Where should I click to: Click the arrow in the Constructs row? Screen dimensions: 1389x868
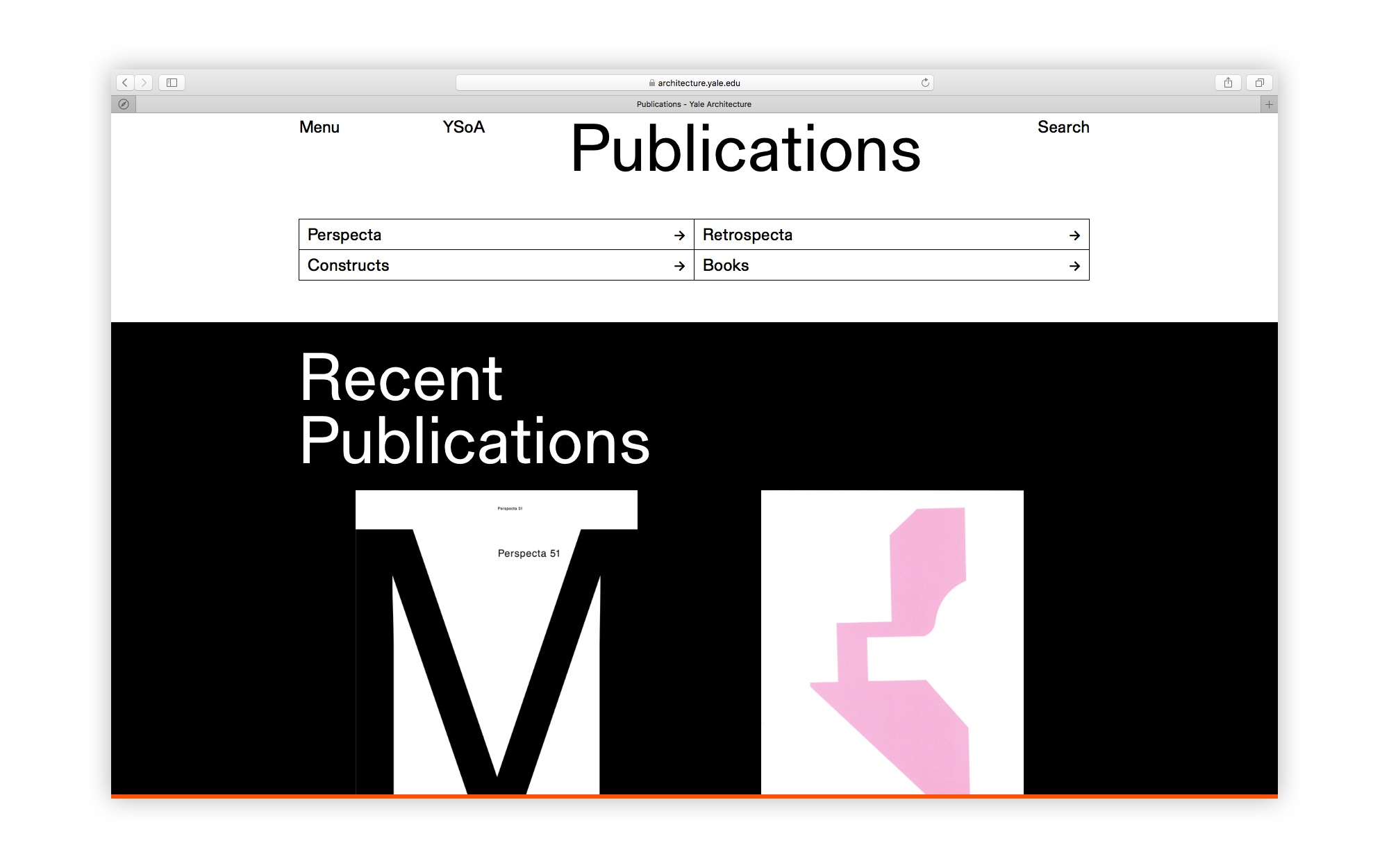click(x=679, y=266)
